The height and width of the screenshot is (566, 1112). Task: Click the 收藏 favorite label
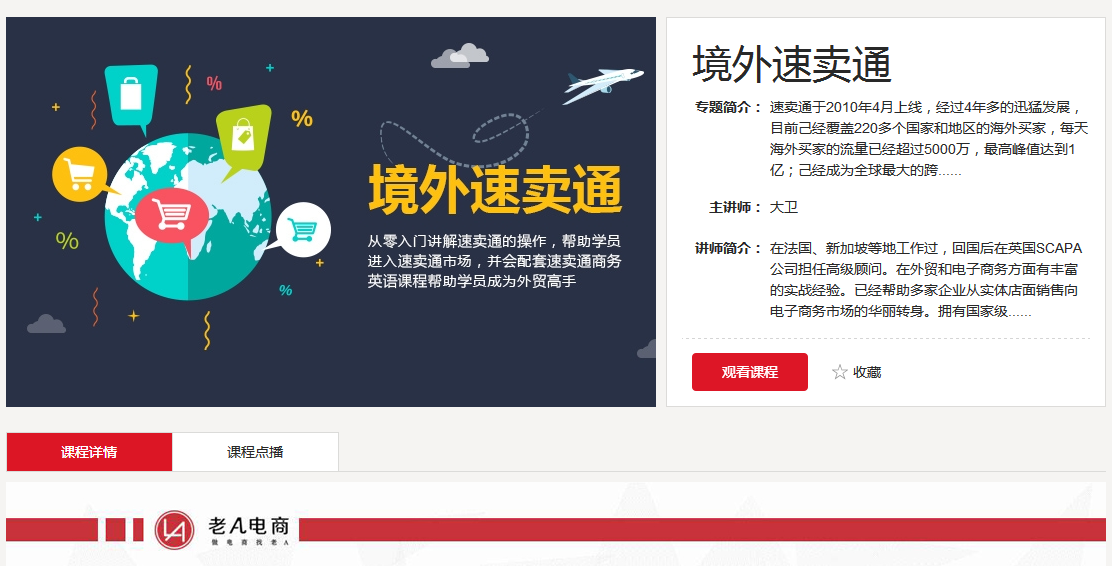[867, 372]
